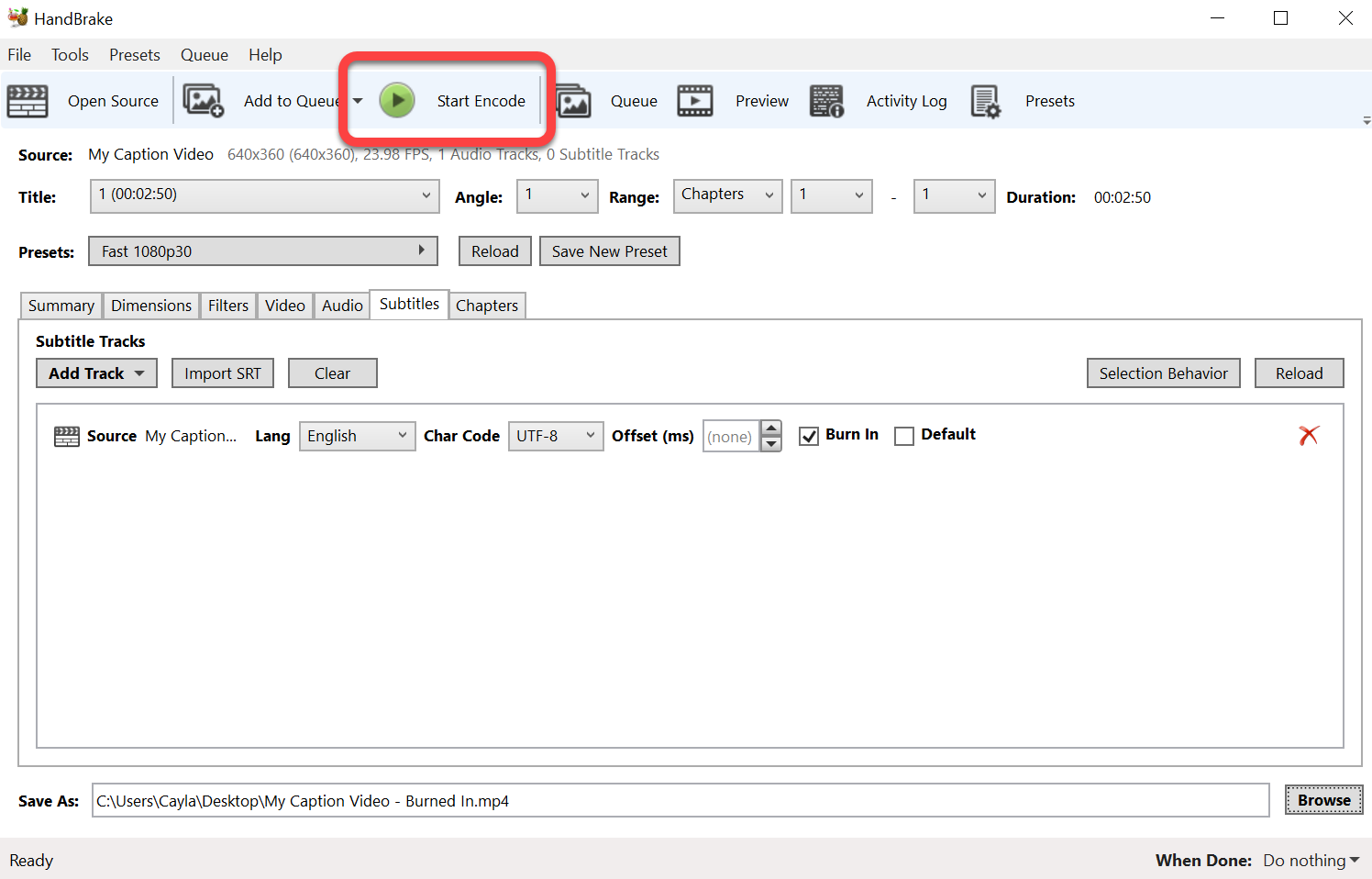1372x879 pixels.
Task: Click the Clear subtitle tracks button
Action: click(333, 373)
